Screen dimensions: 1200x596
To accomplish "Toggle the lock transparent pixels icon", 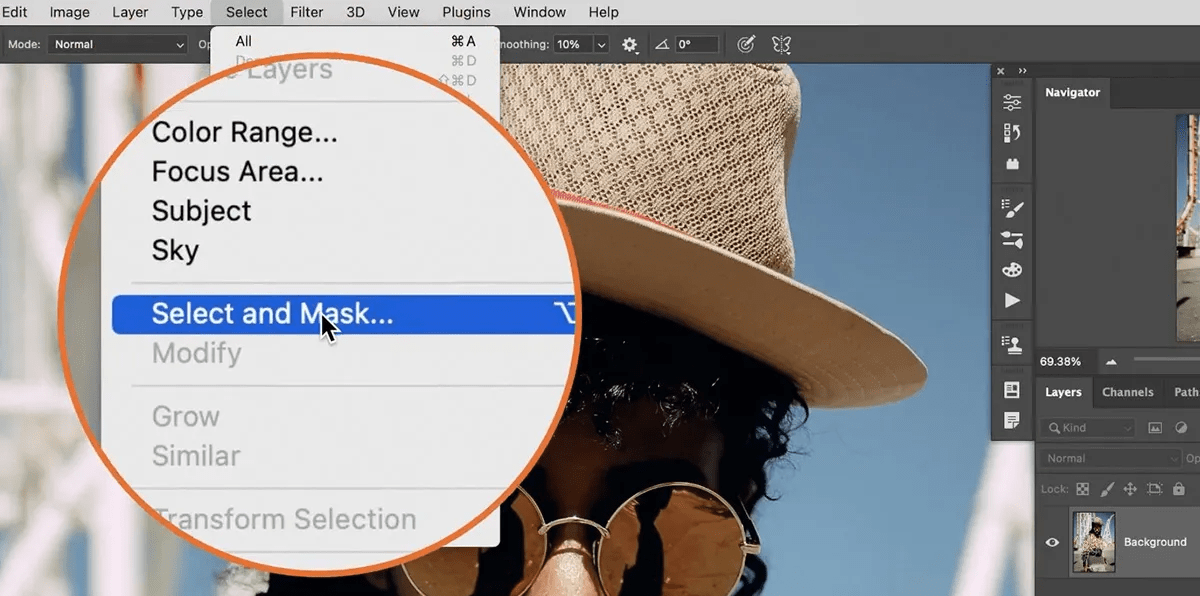I will pyautogui.click(x=1083, y=489).
